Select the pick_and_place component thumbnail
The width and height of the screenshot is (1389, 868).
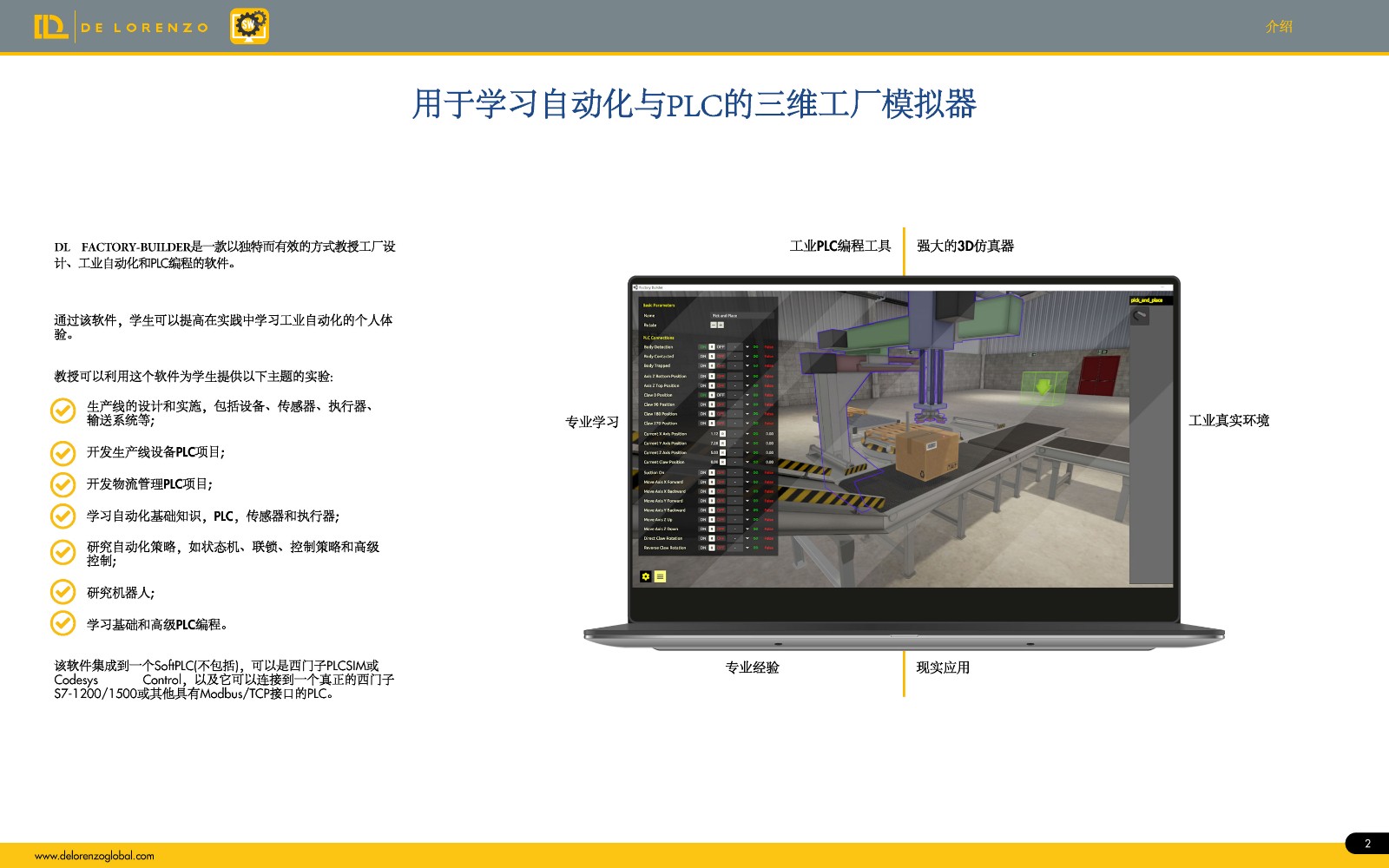coord(1140,315)
